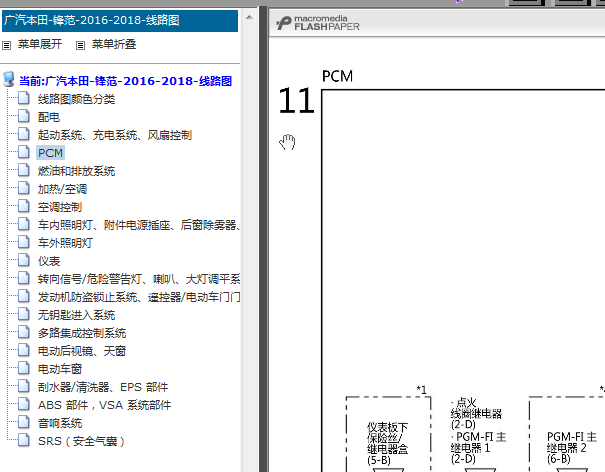Click the 菜单展开 expand menu button
Viewport: 605px width, 472px height.
pos(40,44)
